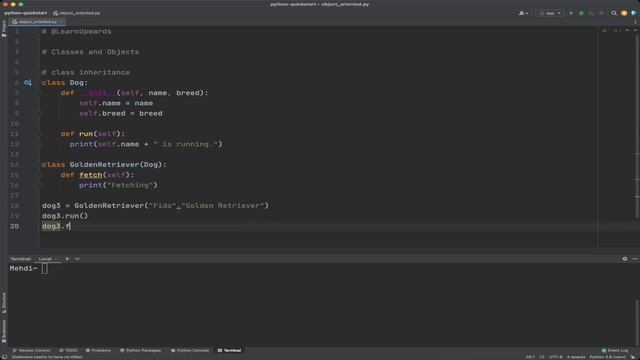Click the object_oriented.py breadcrumb
This screenshot has width=640, height=360.
pyautogui.click(x=77, y=13)
